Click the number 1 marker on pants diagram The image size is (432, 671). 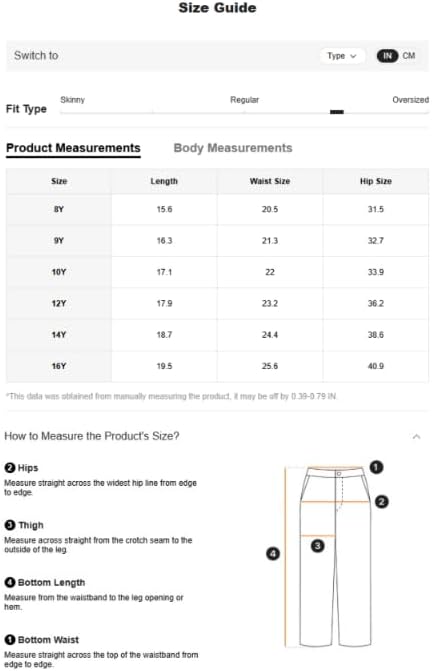376,467
